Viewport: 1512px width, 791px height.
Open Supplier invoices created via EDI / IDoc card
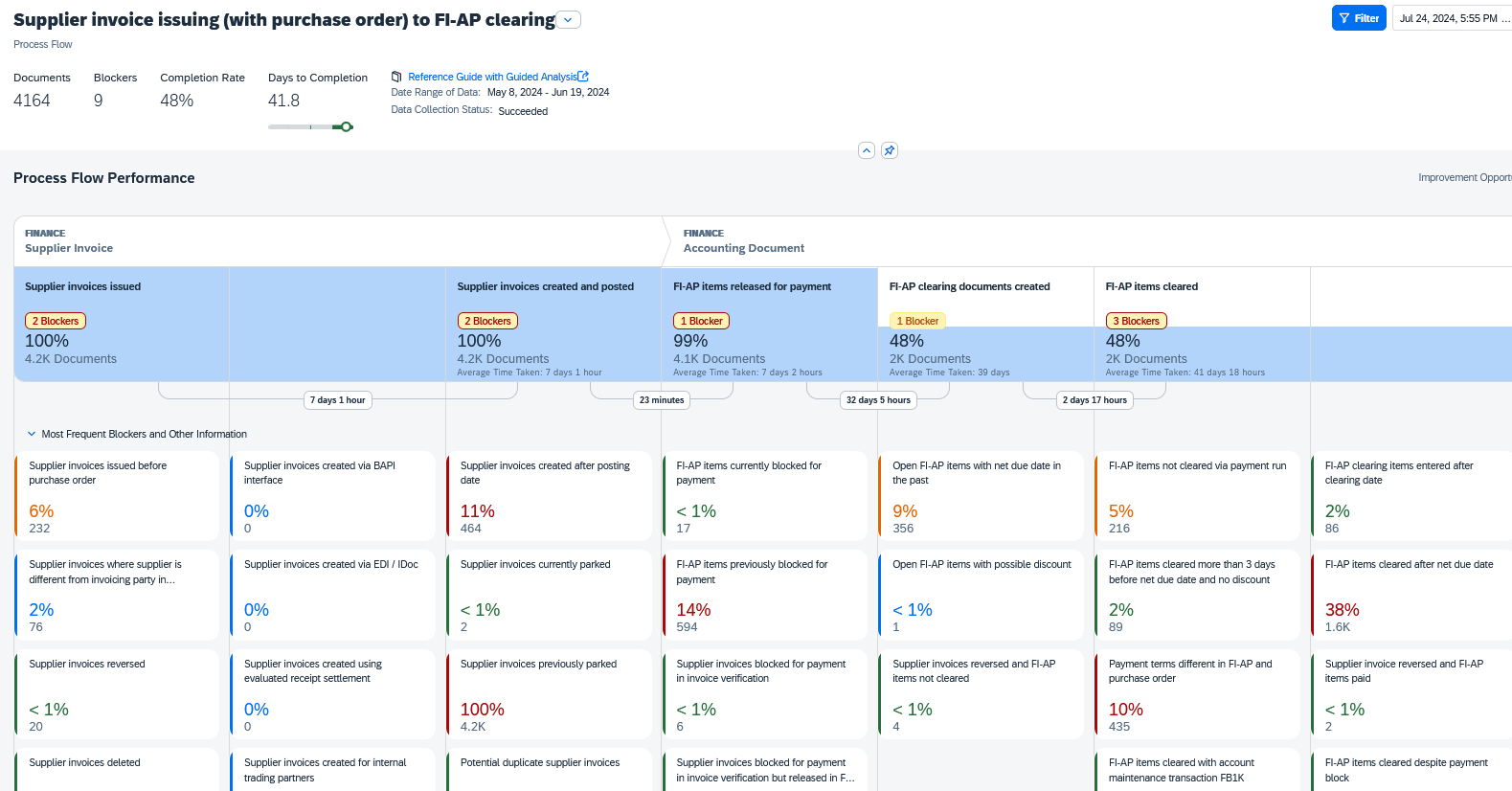[332, 596]
